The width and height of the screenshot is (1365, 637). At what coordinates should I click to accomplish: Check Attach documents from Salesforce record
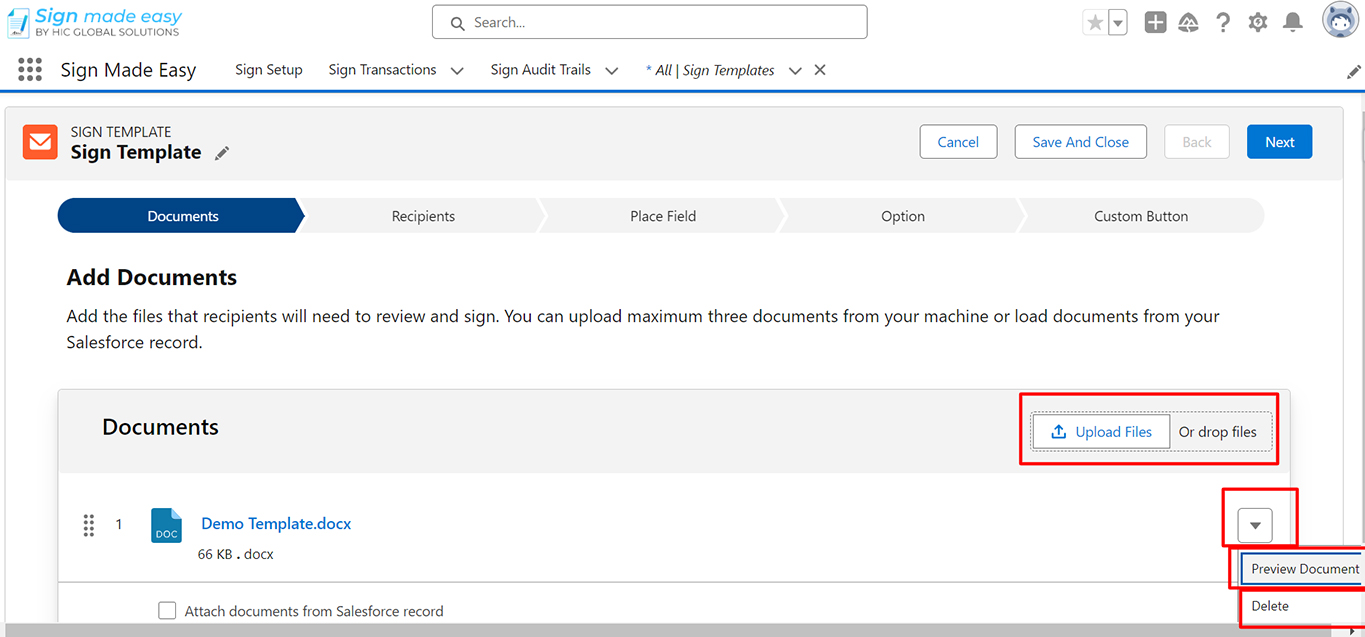coord(168,611)
